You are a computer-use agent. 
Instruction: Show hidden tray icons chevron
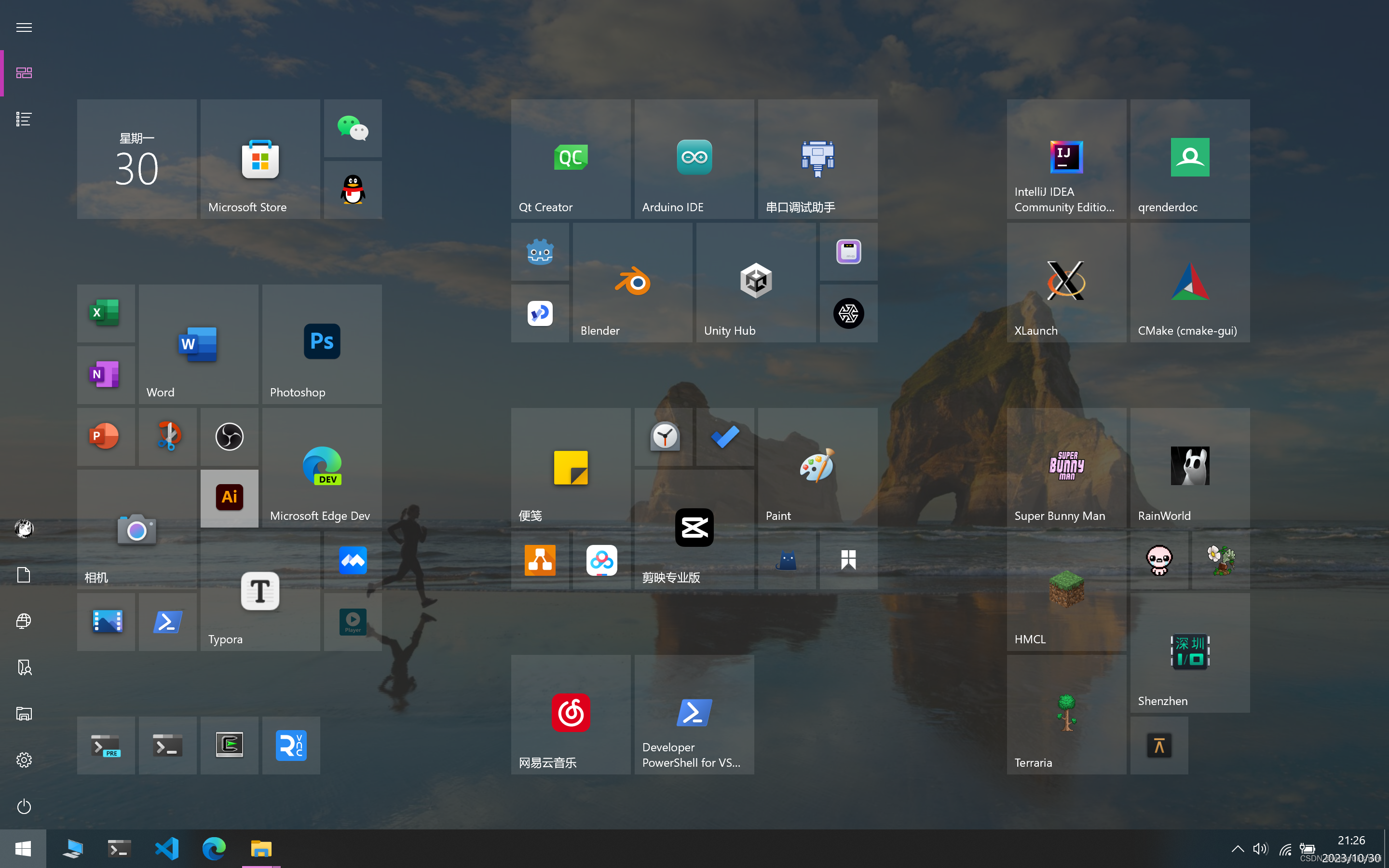coord(1238,849)
